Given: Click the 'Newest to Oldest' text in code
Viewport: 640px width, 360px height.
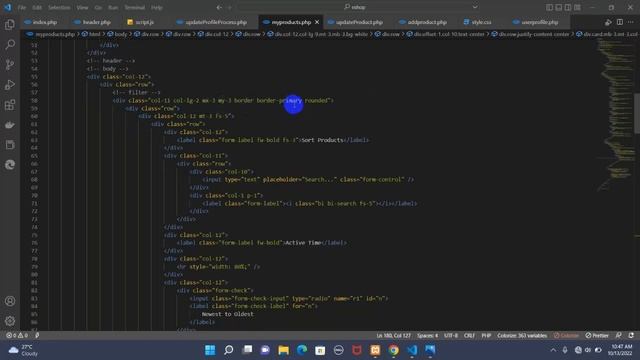Looking at the screenshot, I should 228,314.
